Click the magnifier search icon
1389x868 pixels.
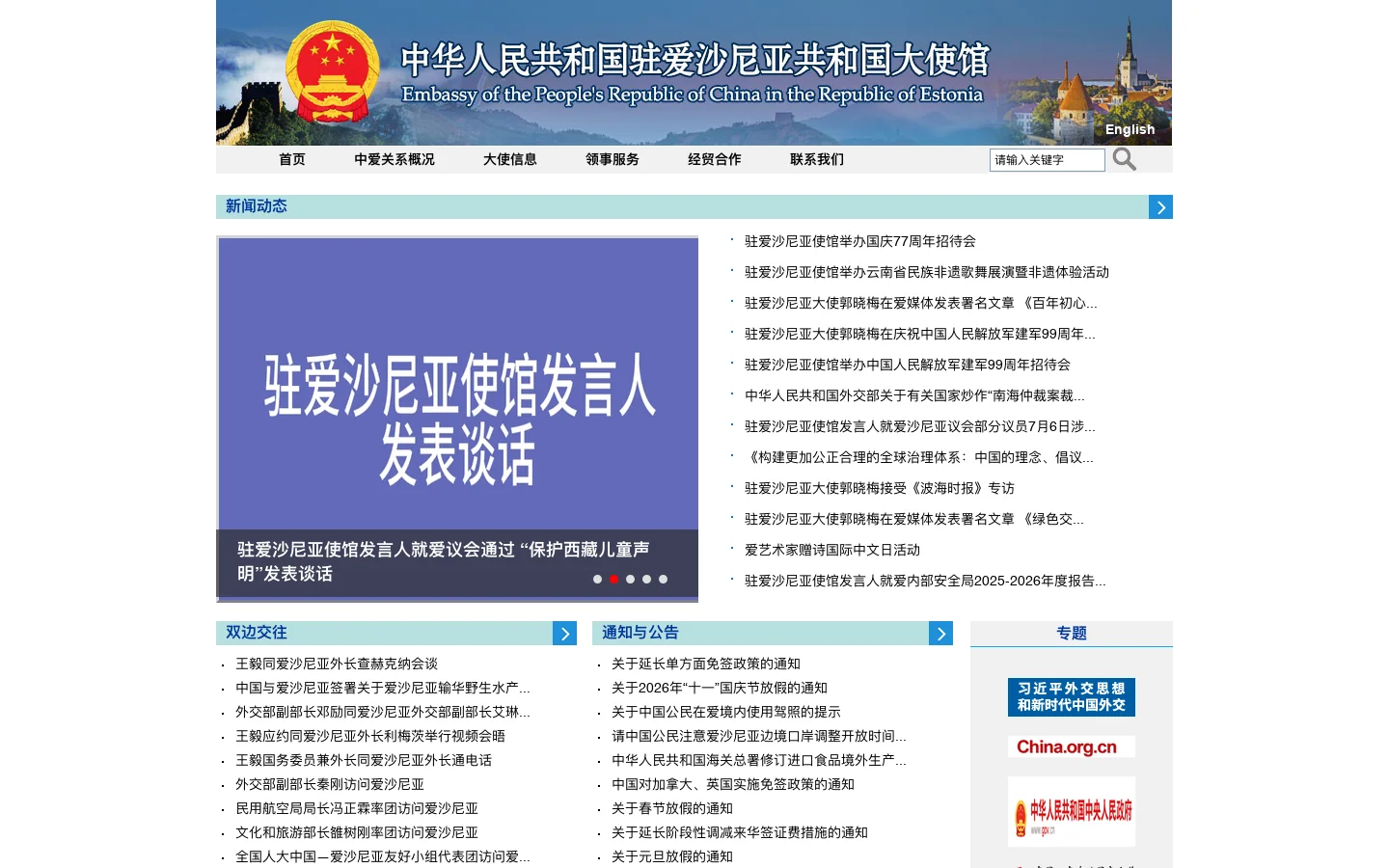[1124, 159]
